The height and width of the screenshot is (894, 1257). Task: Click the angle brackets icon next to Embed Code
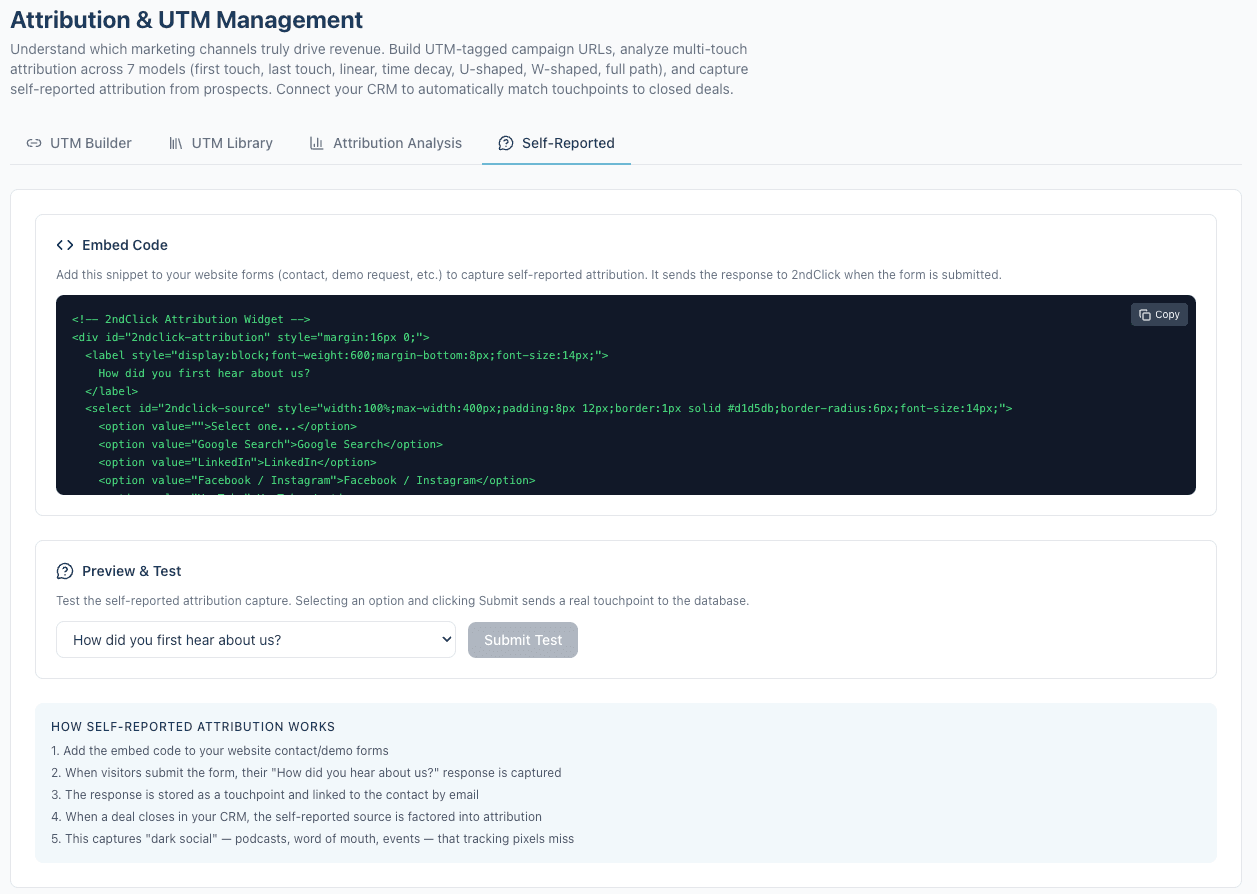click(65, 245)
